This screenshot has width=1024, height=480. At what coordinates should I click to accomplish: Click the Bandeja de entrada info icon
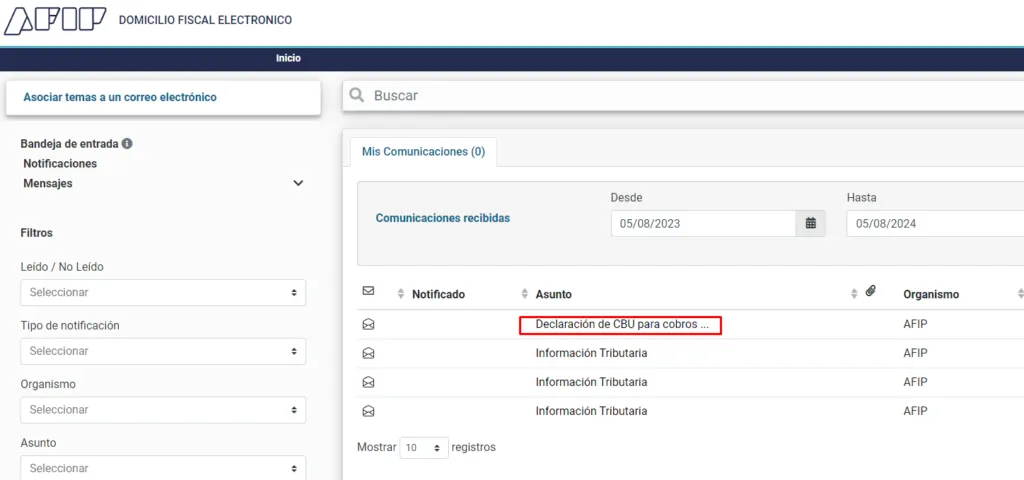(x=127, y=143)
